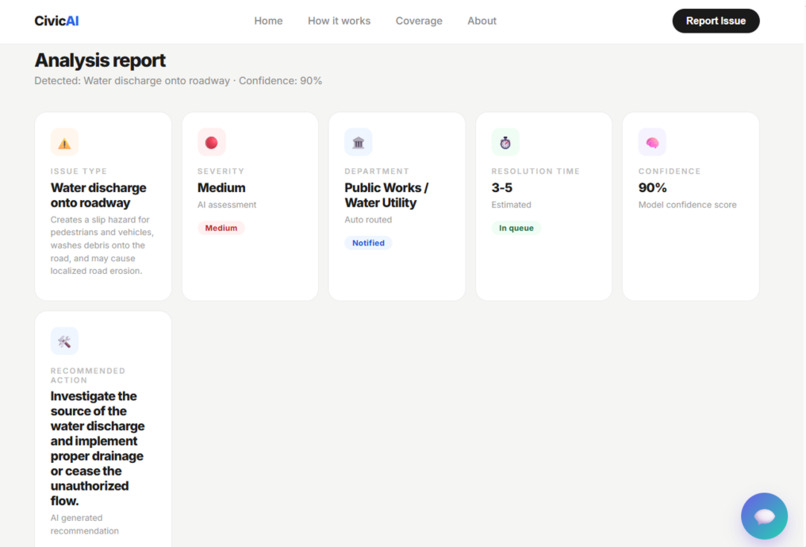This screenshot has width=806, height=547.
Task: Click the Estimated caption
Action: 511,205
